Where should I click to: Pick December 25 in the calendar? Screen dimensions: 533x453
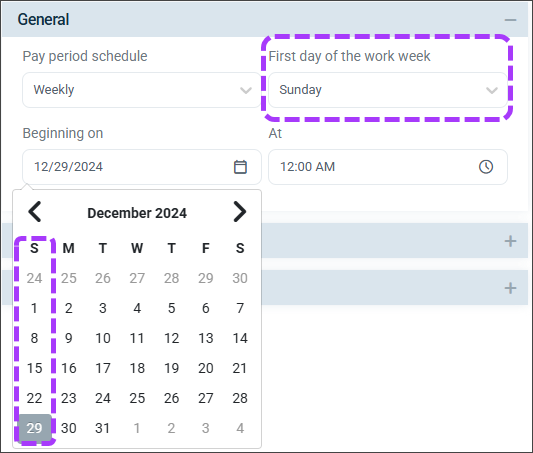[x=137, y=398]
